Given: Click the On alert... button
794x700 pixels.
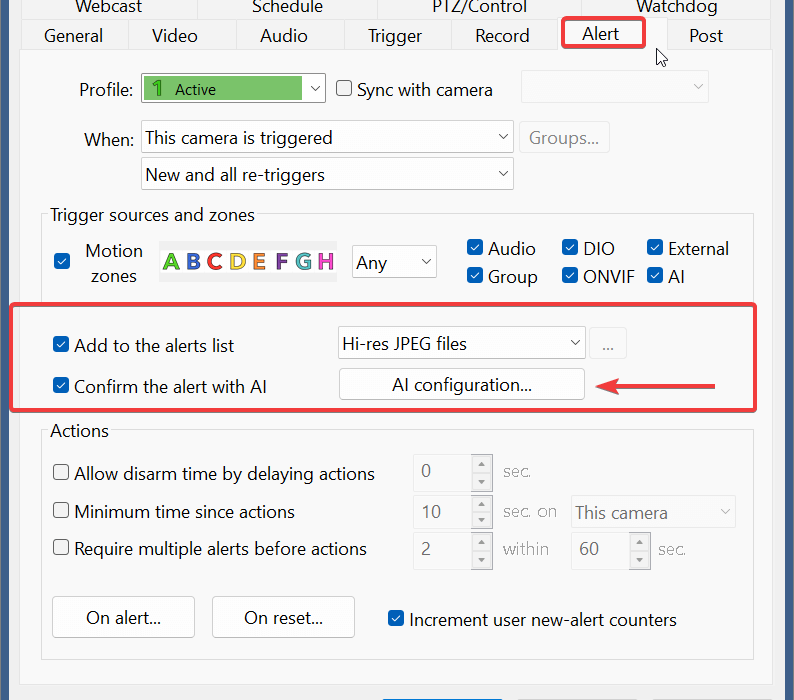Looking at the screenshot, I should click(123, 617).
